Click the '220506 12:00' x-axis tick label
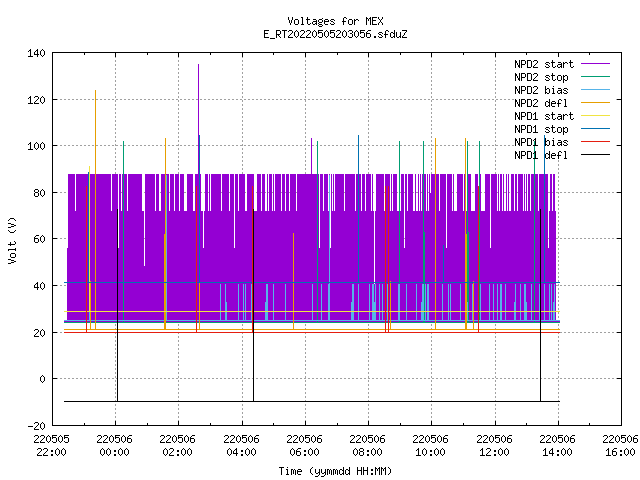The height and width of the screenshot is (480, 640). click(494, 446)
